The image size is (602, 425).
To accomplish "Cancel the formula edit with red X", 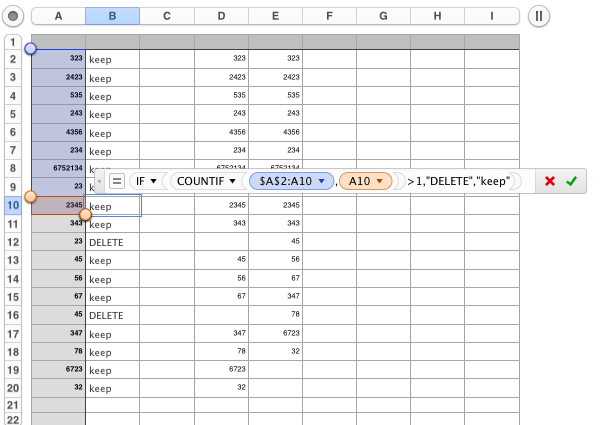I will [x=550, y=181].
